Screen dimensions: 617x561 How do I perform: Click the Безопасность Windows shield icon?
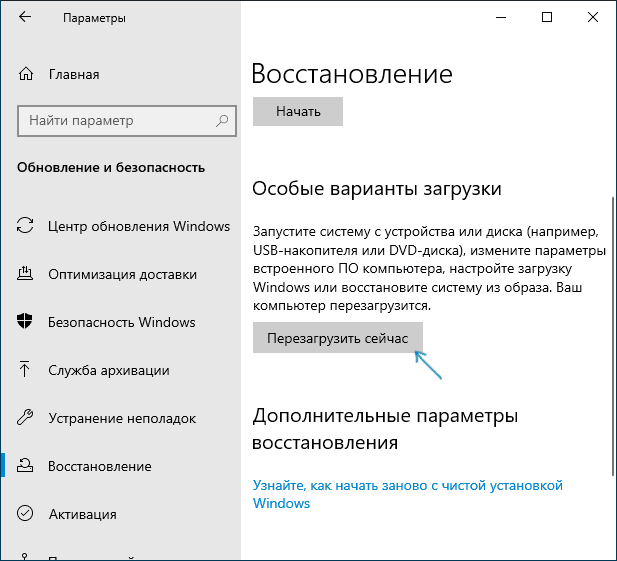[26, 322]
